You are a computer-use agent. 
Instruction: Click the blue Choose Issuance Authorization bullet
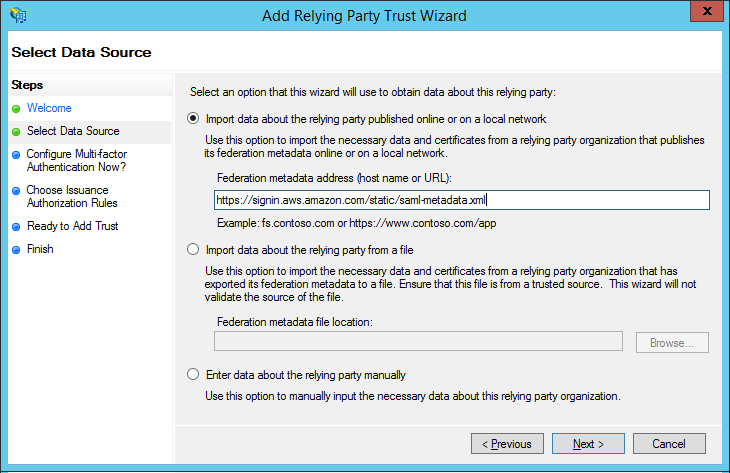click(16, 190)
